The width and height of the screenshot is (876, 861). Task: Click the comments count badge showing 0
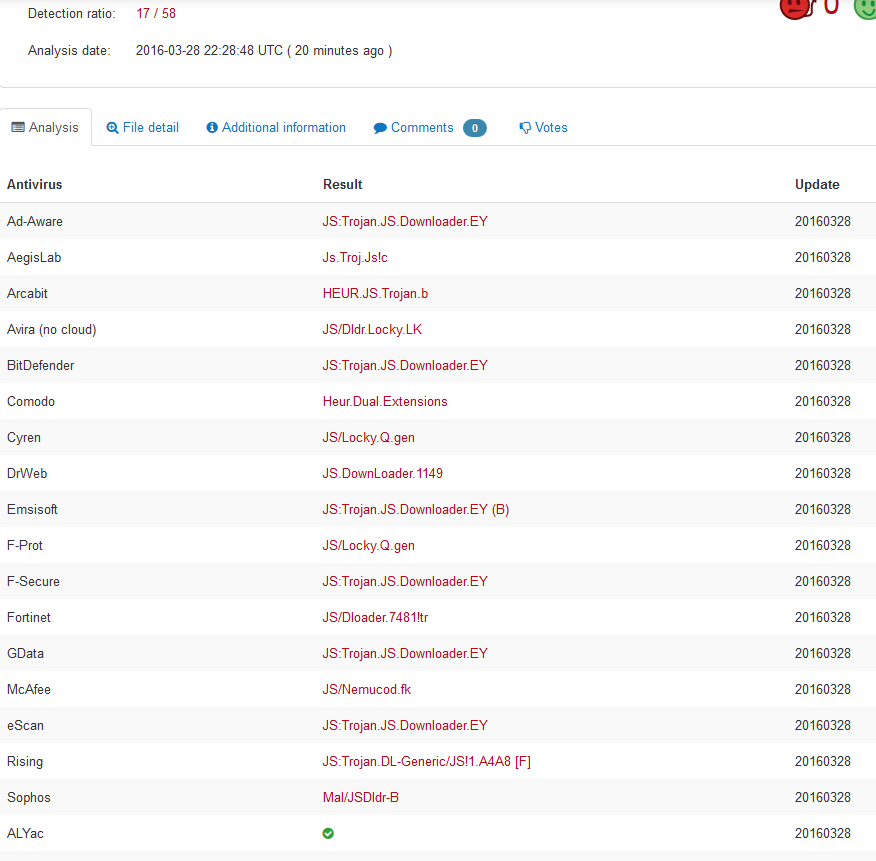(x=475, y=128)
